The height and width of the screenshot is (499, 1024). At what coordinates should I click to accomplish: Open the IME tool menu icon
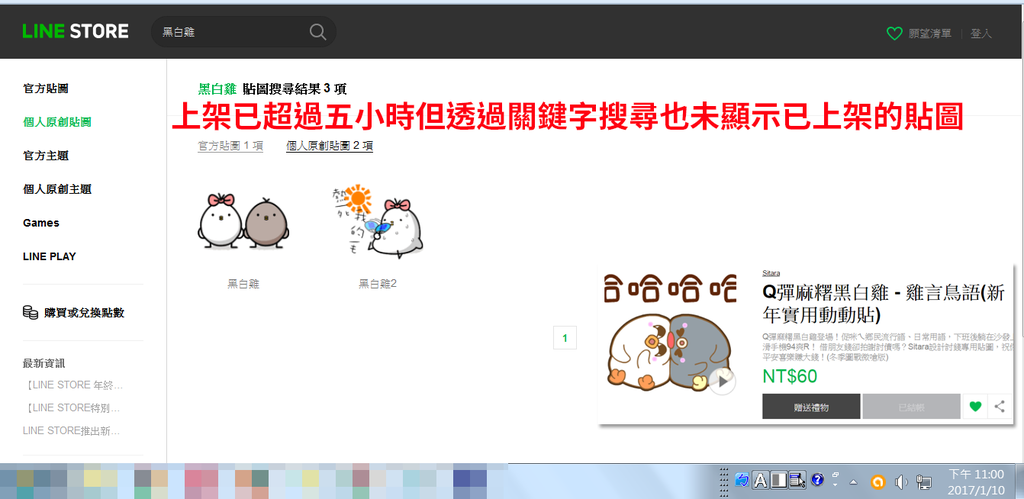click(798, 481)
